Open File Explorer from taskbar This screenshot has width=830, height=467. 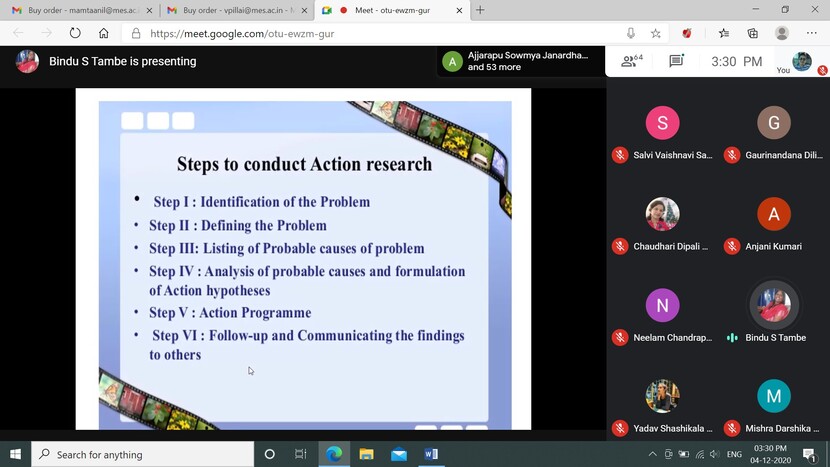[x=367, y=454]
